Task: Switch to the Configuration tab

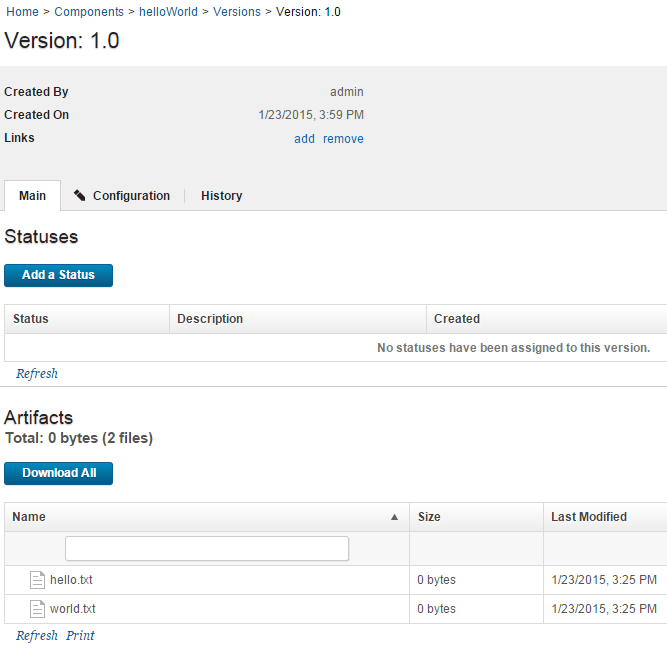Action: pyautogui.click(x=130, y=196)
